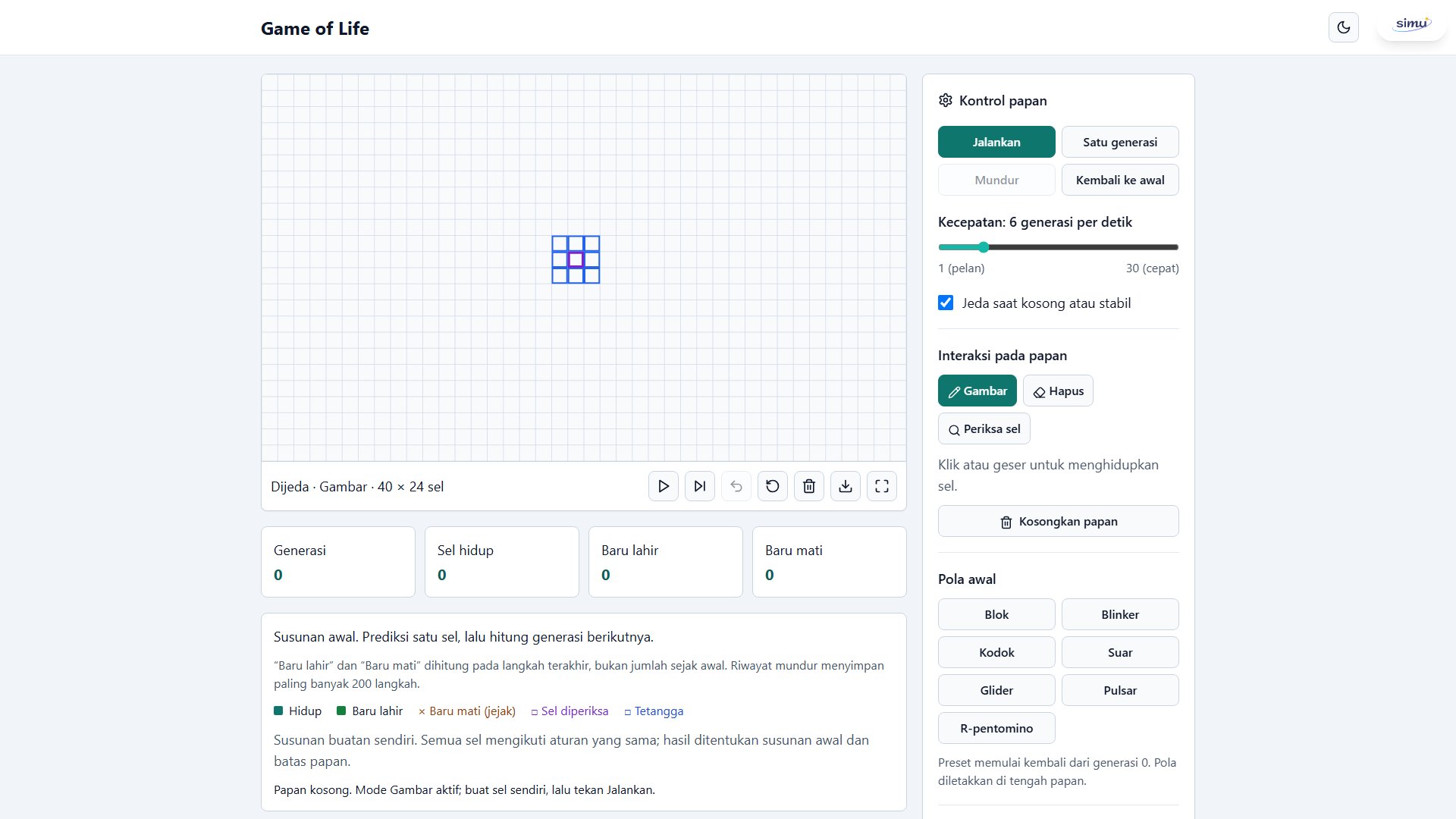Viewport: 1456px width, 819px height.
Task: Click the play icon below the grid
Action: [x=664, y=486]
